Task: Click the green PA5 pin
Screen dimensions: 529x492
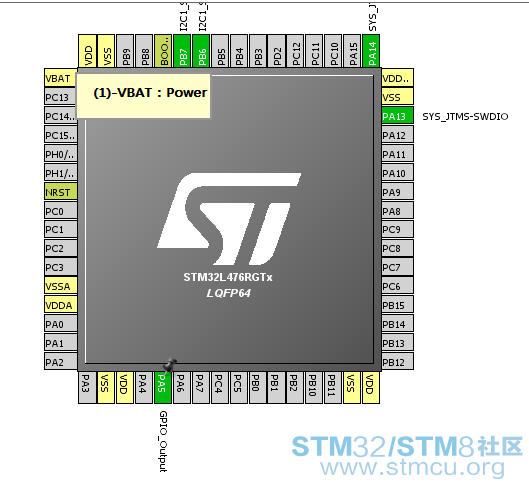Action: (163, 387)
